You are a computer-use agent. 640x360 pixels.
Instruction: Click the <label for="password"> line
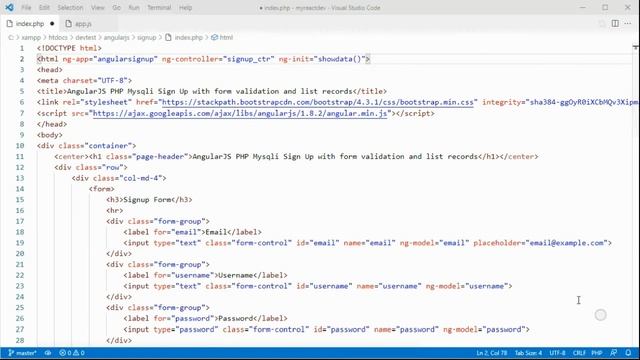coord(205,318)
